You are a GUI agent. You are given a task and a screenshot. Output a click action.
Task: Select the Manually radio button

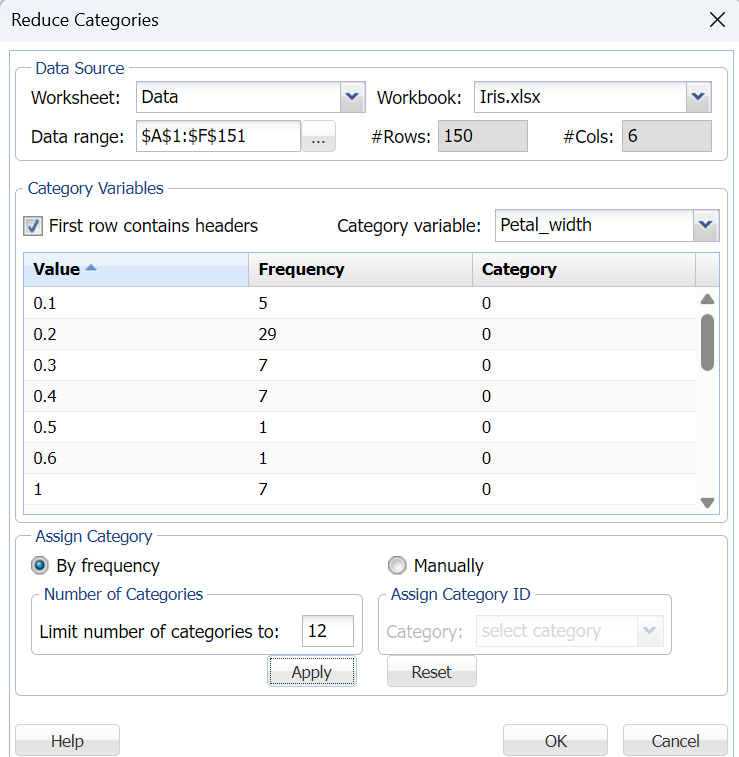(x=397, y=566)
